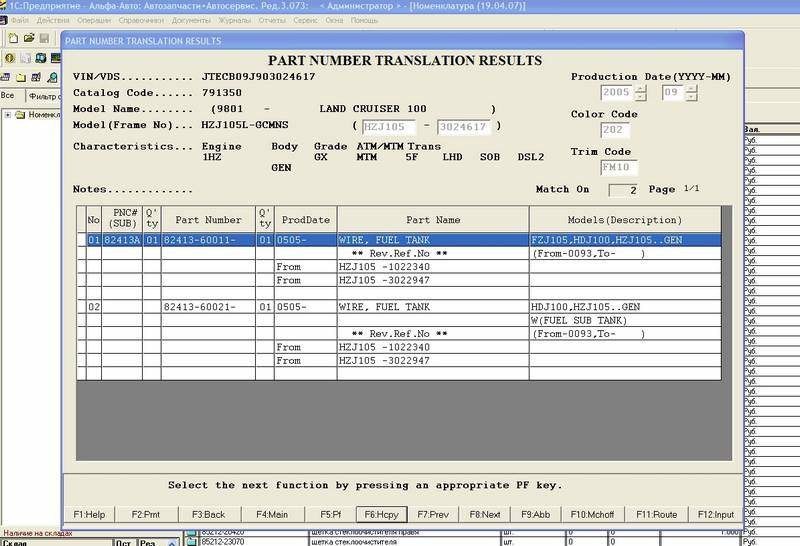
Task: Click the new document toolbar icon
Action: [14, 38]
